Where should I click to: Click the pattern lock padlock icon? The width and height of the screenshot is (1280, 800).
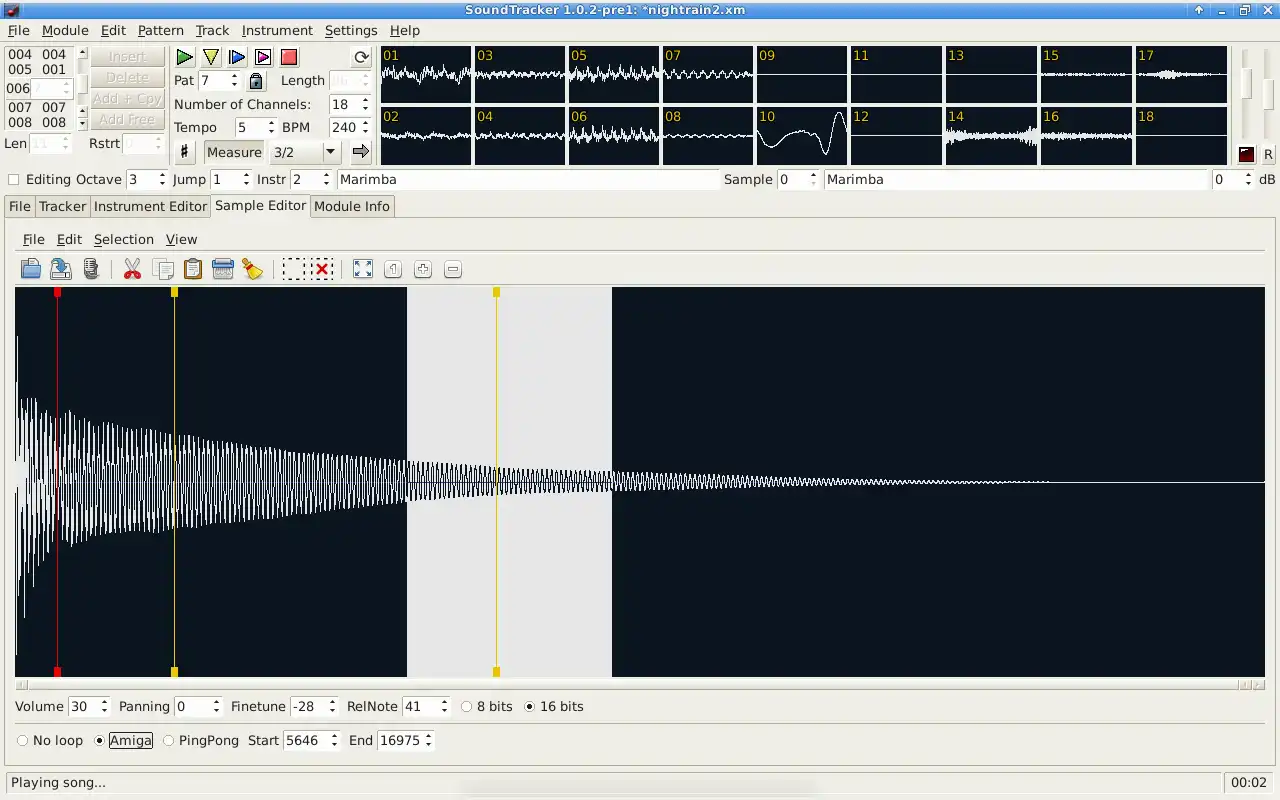click(x=256, y=81)
